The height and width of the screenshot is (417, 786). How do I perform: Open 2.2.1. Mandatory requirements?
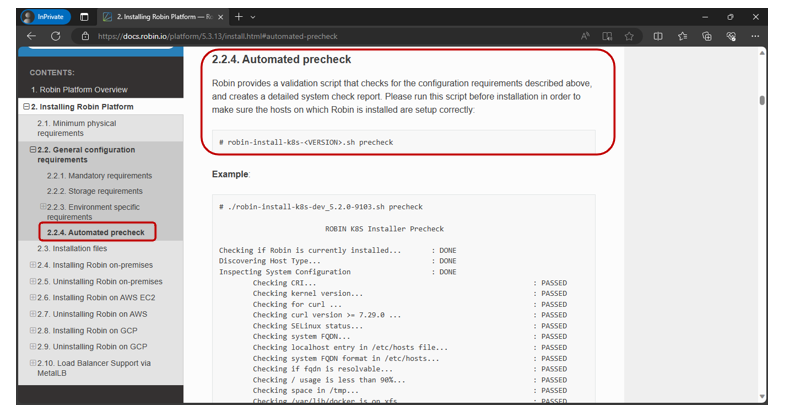99,176
